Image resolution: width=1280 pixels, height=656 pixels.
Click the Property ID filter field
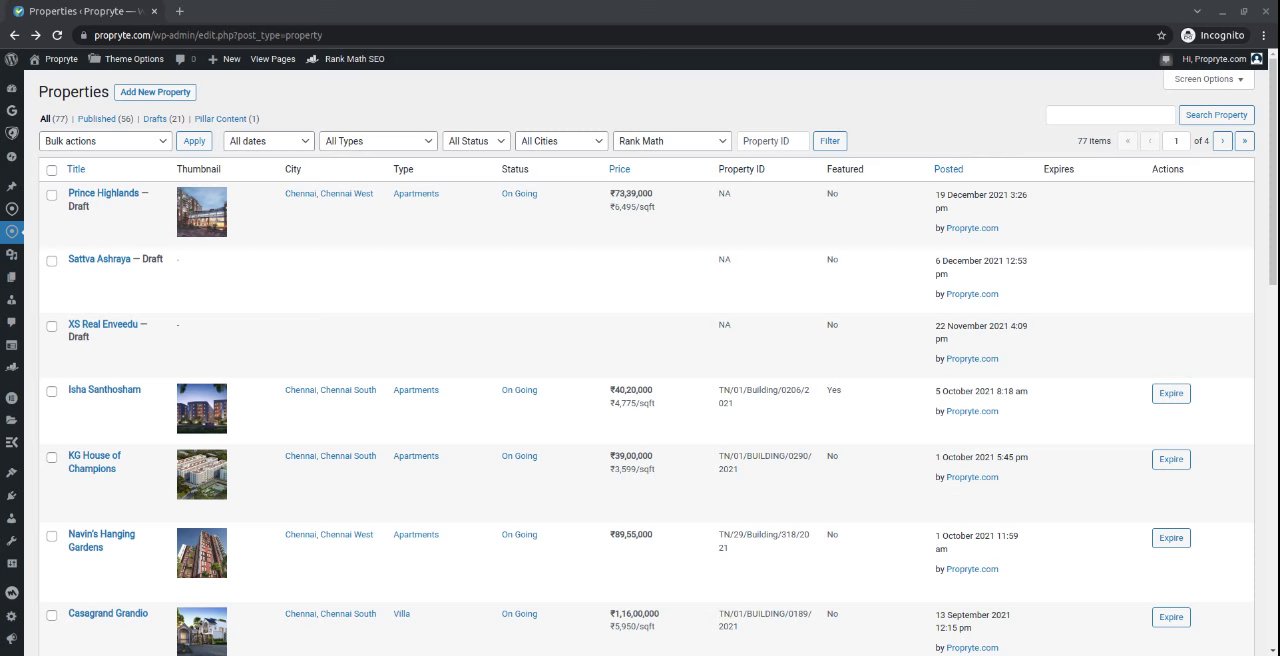(x=772, y=141)
